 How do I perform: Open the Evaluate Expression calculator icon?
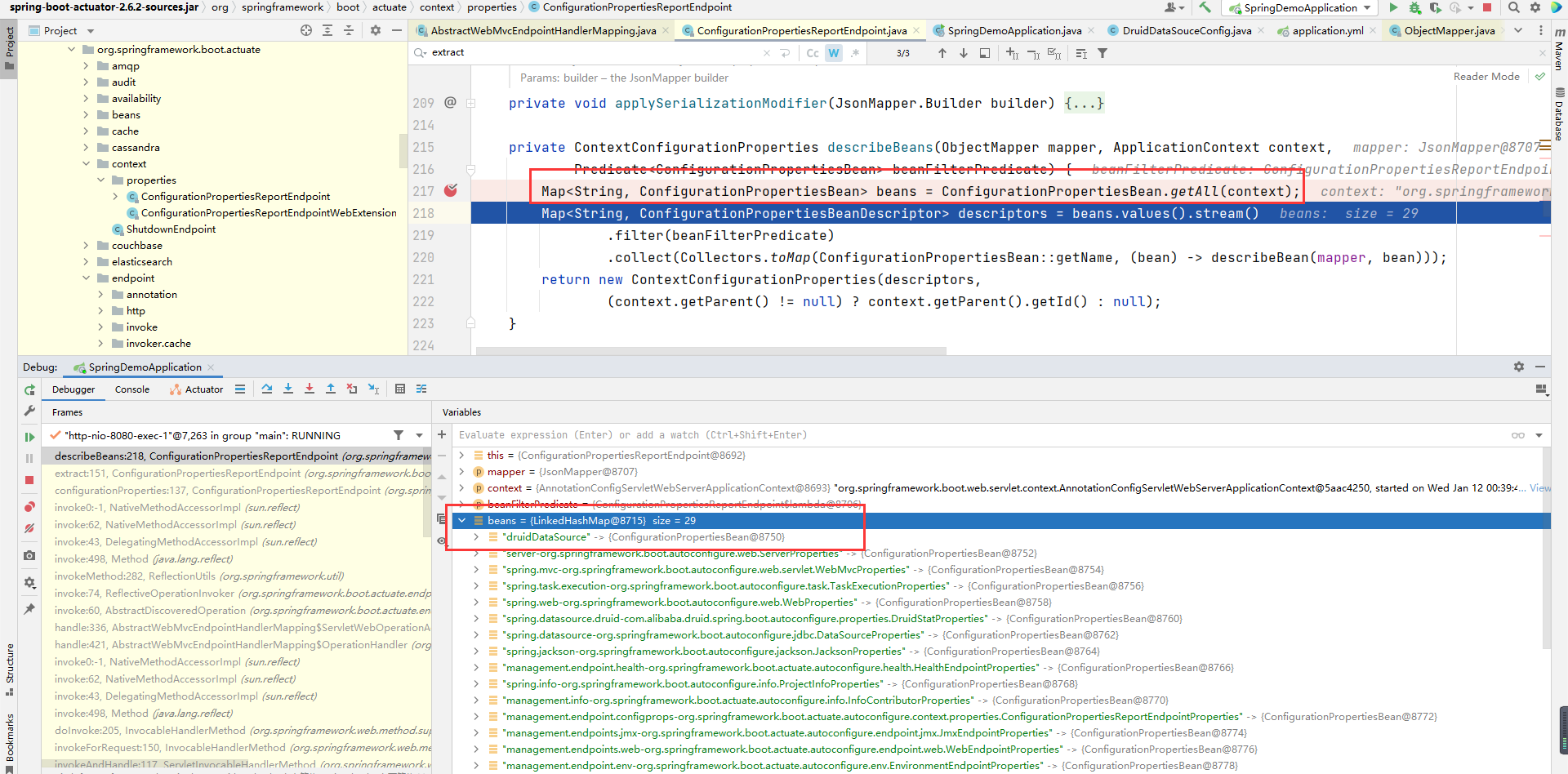click(x=400, y=389)
